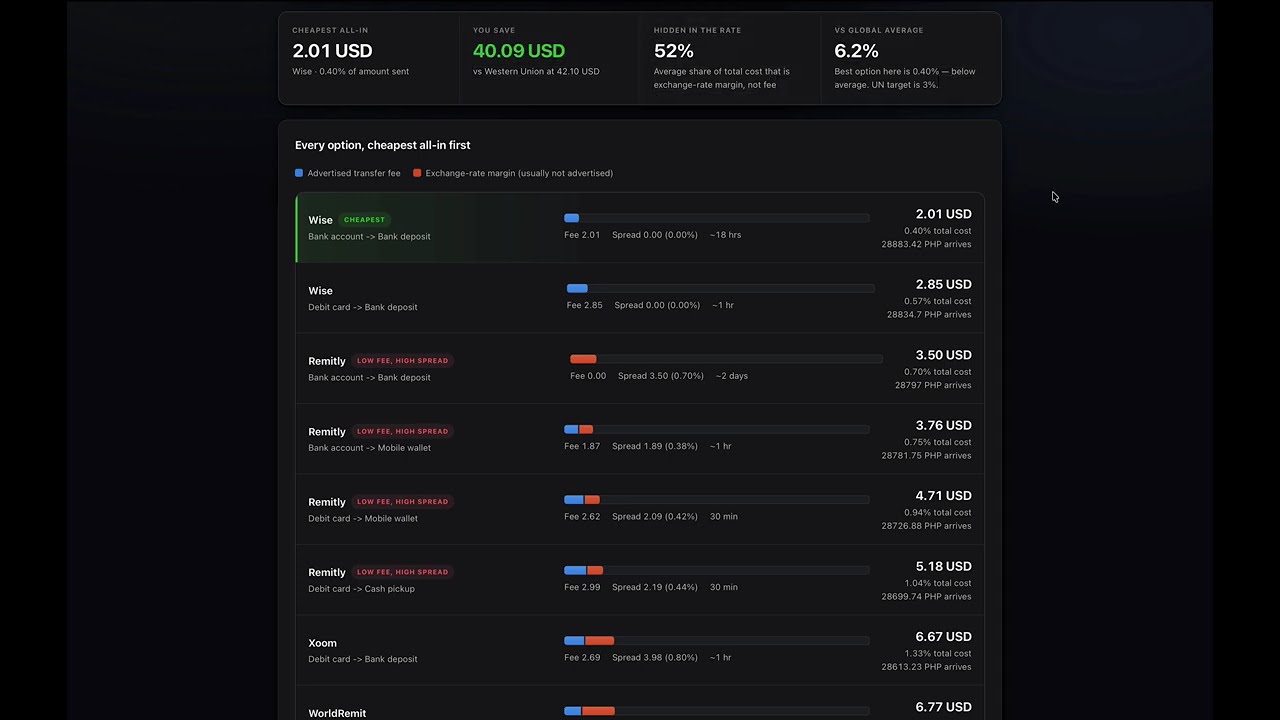The image size is (1280, 720).
Task: Click 'Fee 2.69' in the Xoom row
Action: [x=582, y=657]
